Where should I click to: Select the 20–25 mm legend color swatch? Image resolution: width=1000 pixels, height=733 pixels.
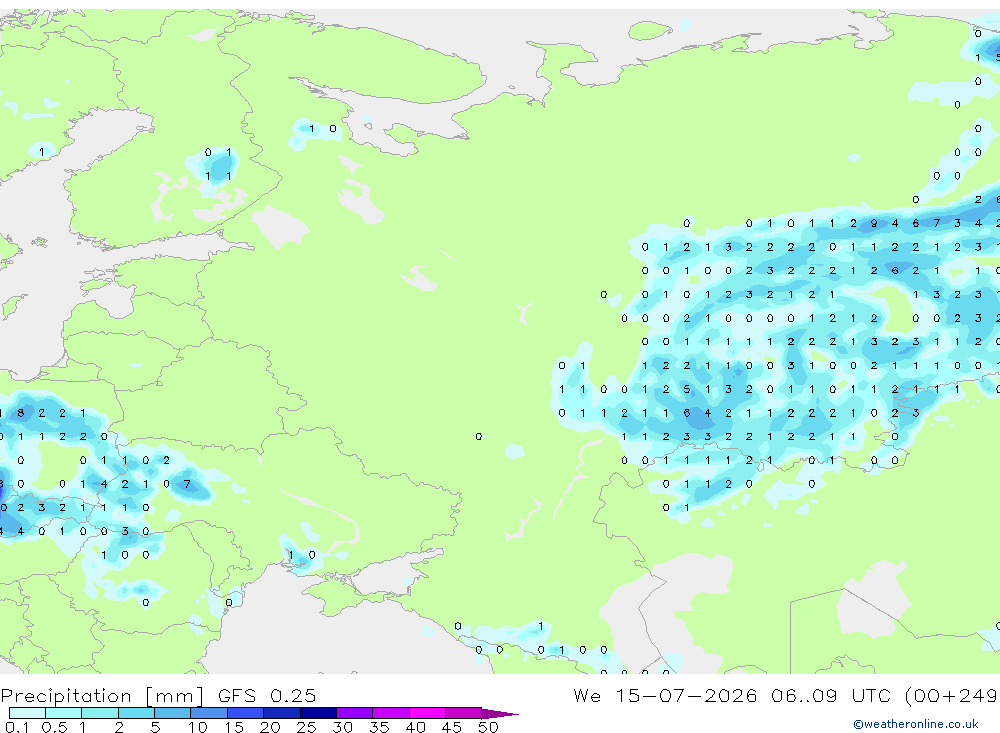pos(282,713)
